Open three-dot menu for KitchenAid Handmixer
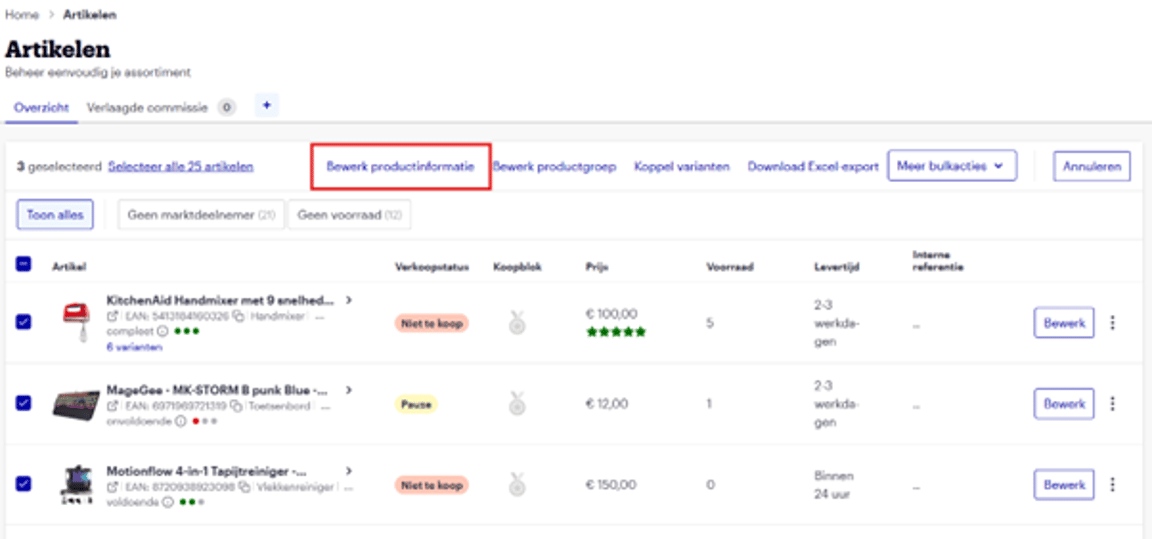1152x539 pixels. tap(1113, 323)
